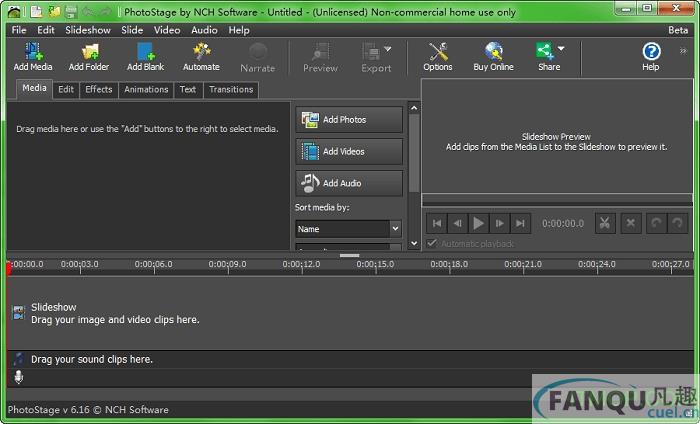Click the Preview toolbar icon

[x=320, y=52]
